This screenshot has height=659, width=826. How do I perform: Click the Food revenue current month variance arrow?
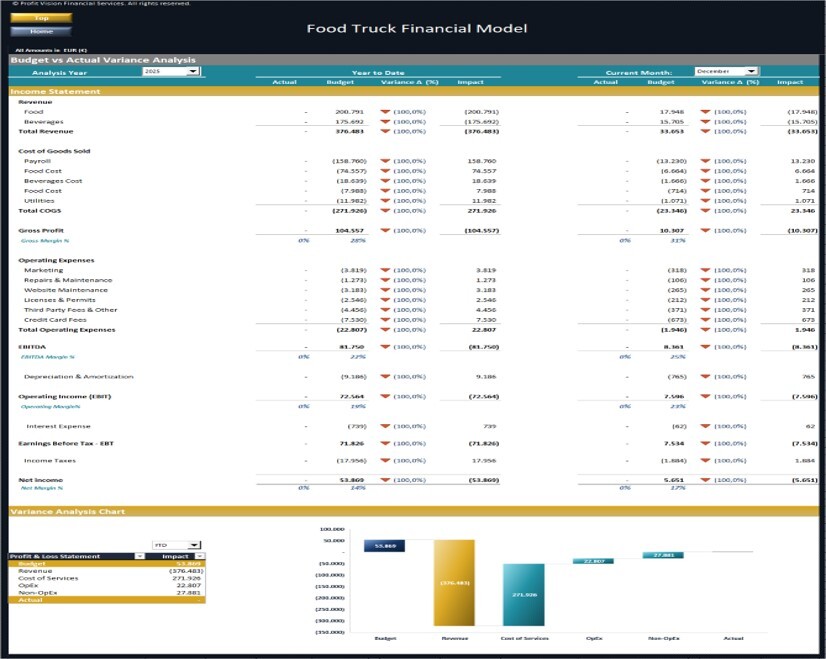click(x=705, y=112)
